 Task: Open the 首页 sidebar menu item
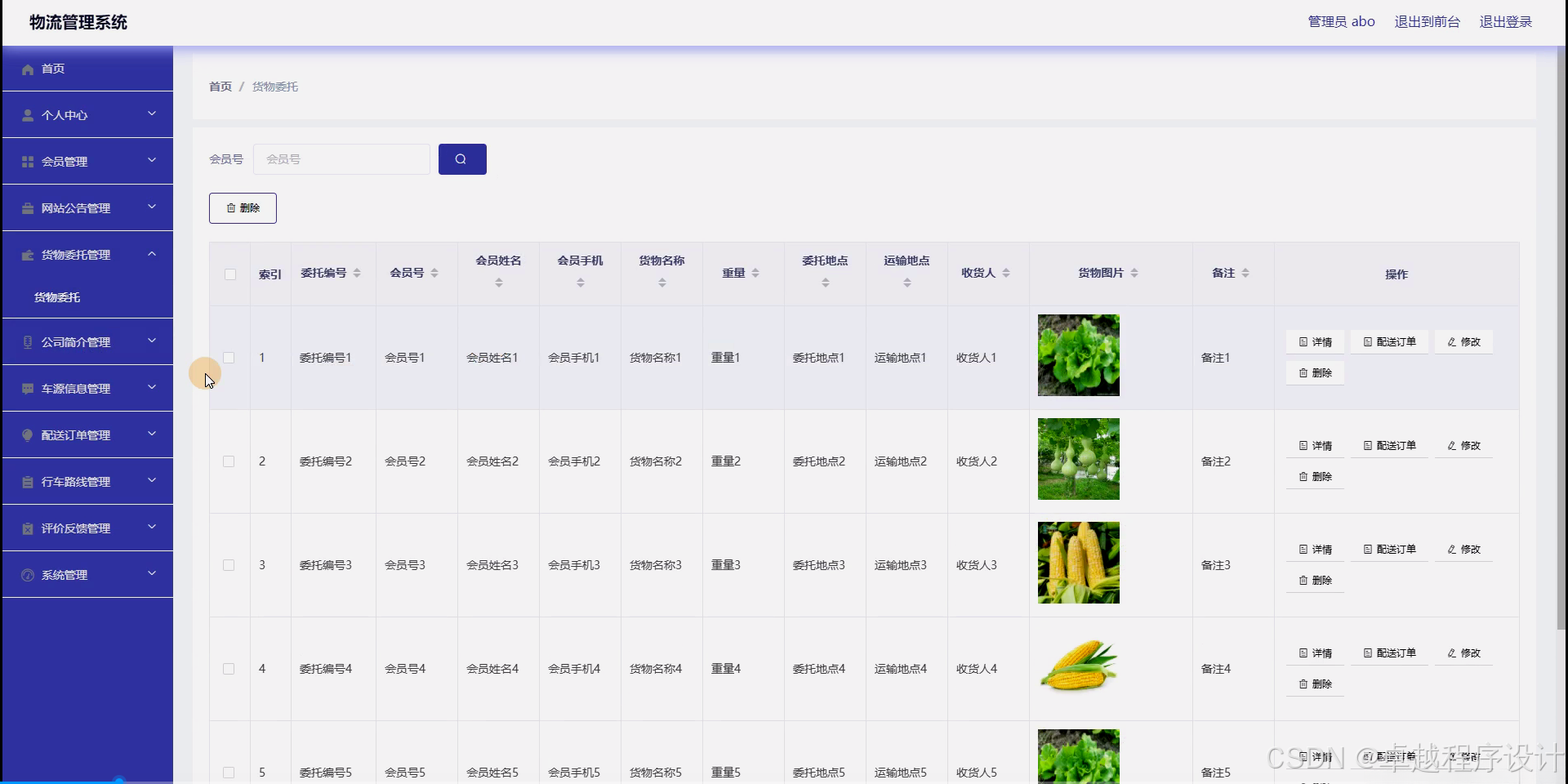click(87, 69)
